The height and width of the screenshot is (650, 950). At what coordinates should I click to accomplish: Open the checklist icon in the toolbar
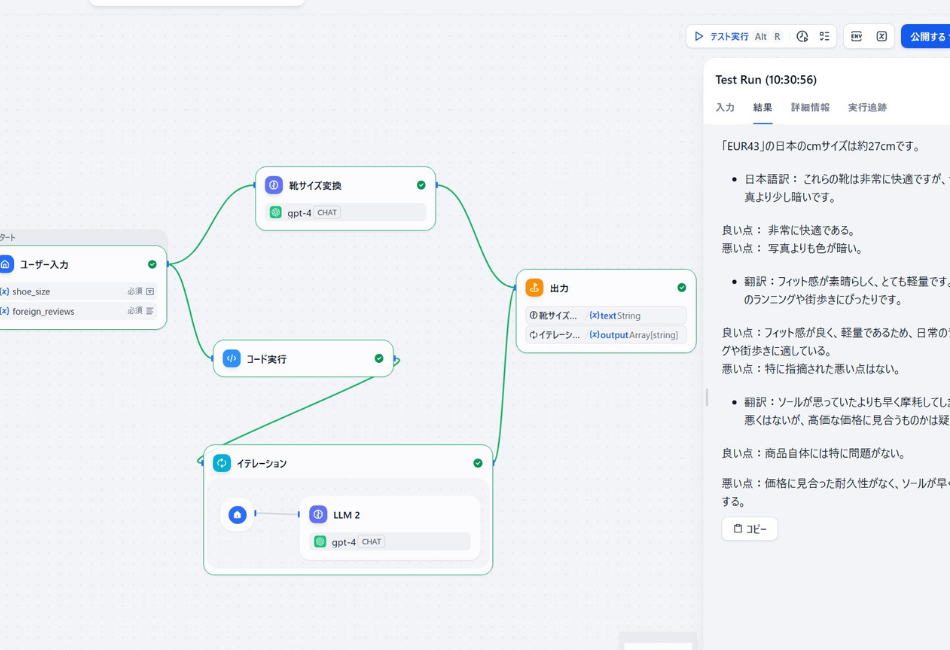(x=824, y=36)
